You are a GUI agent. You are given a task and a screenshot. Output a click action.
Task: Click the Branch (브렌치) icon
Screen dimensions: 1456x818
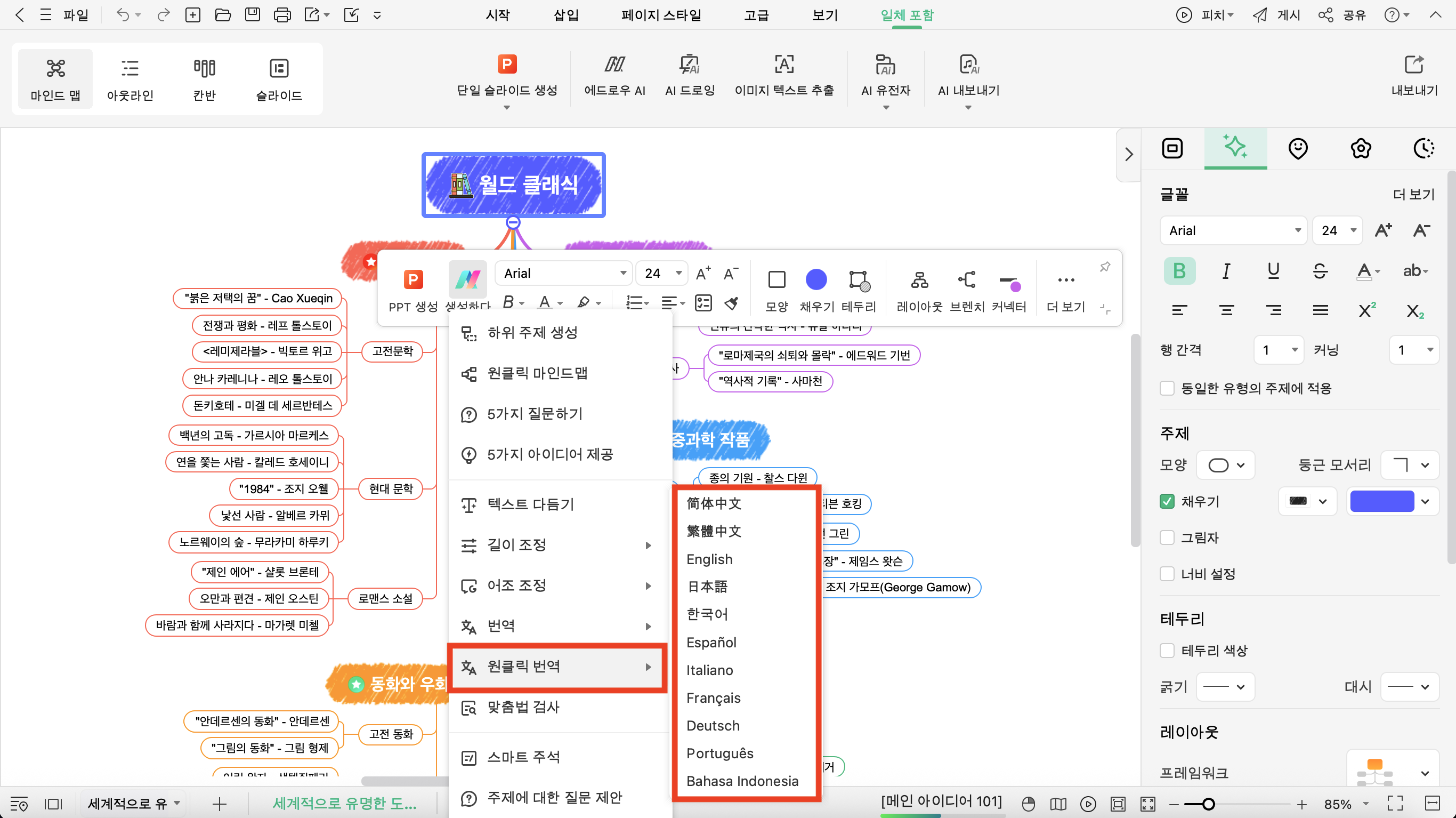click(x=967, y=280)
